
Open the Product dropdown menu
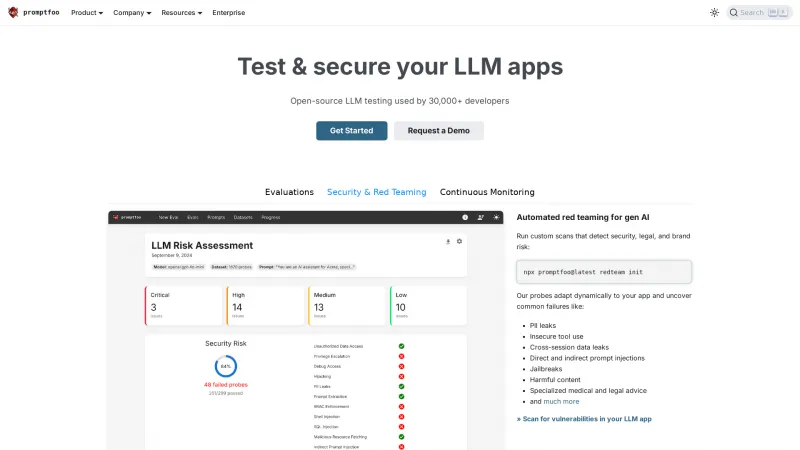coord(87,13)
